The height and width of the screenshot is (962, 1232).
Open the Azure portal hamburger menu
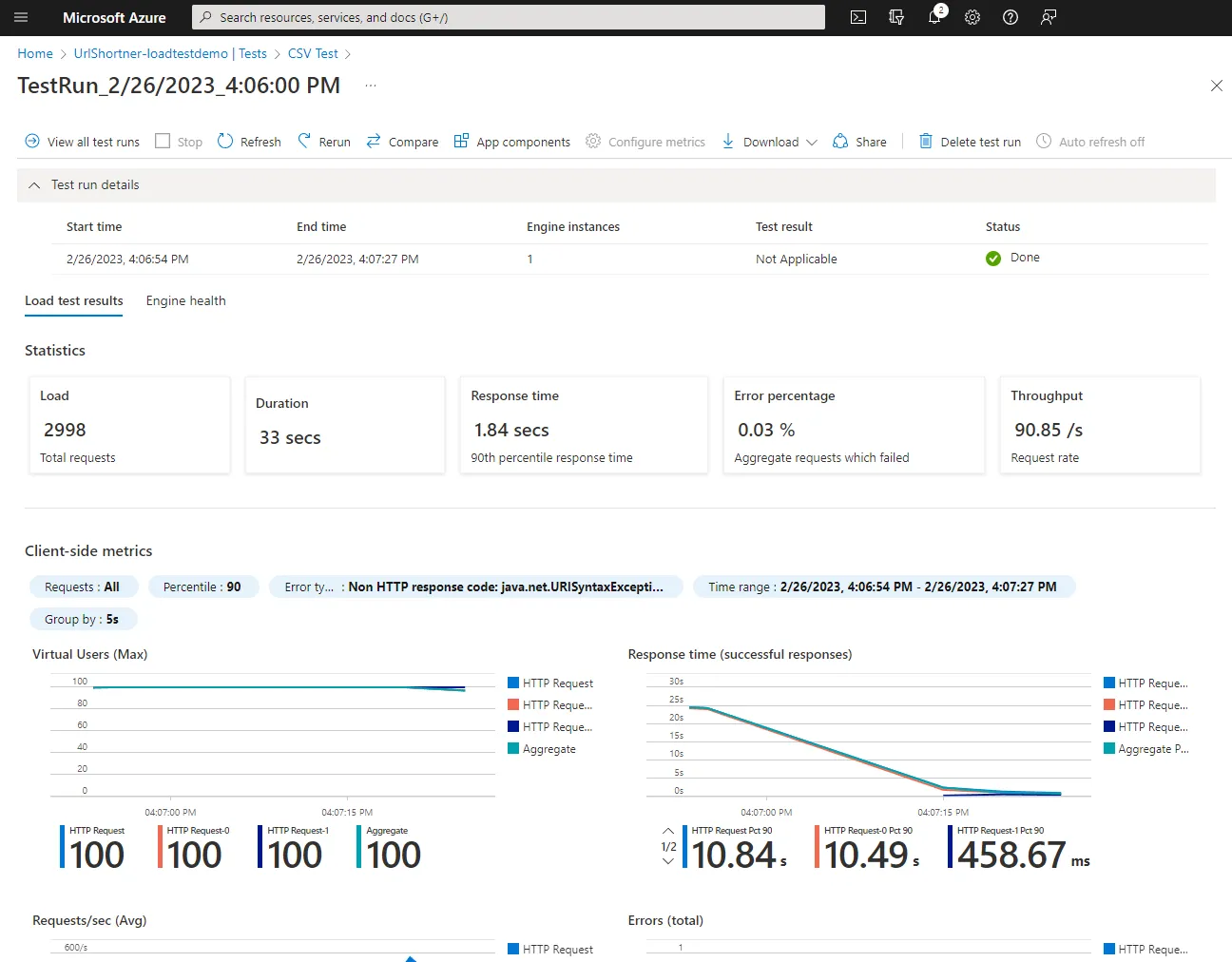(21, 17)
